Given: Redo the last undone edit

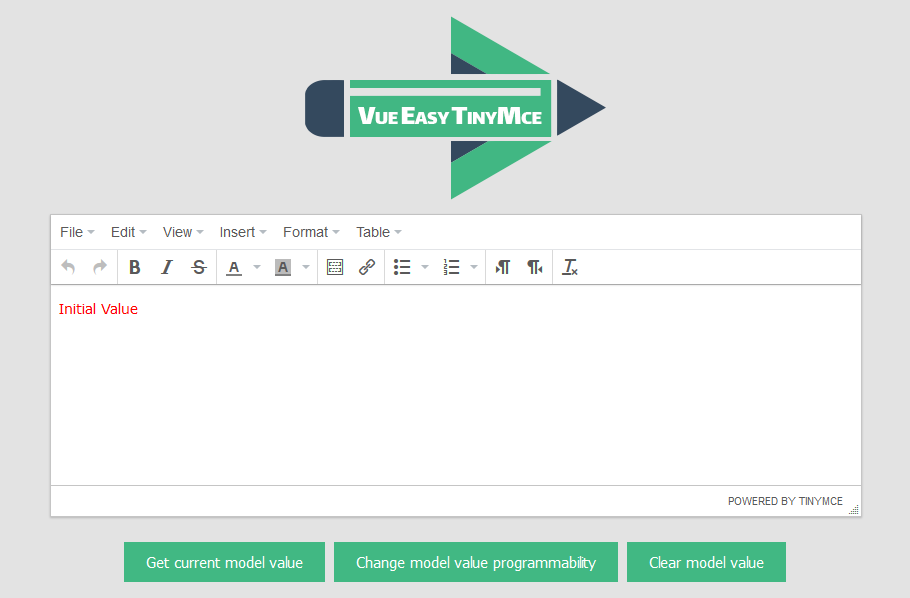Looking at the screenshot, I should pos(100,267).
